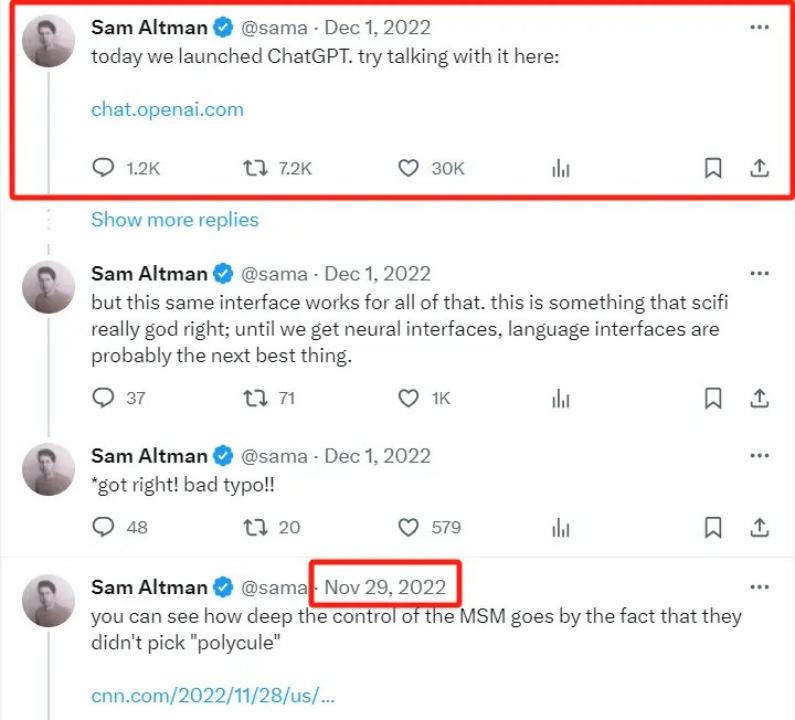Image resolution: width=795 pixels, height=720 pixels.
Task: Share the "bad typo" tweet
Action: [x=759, y=527]
